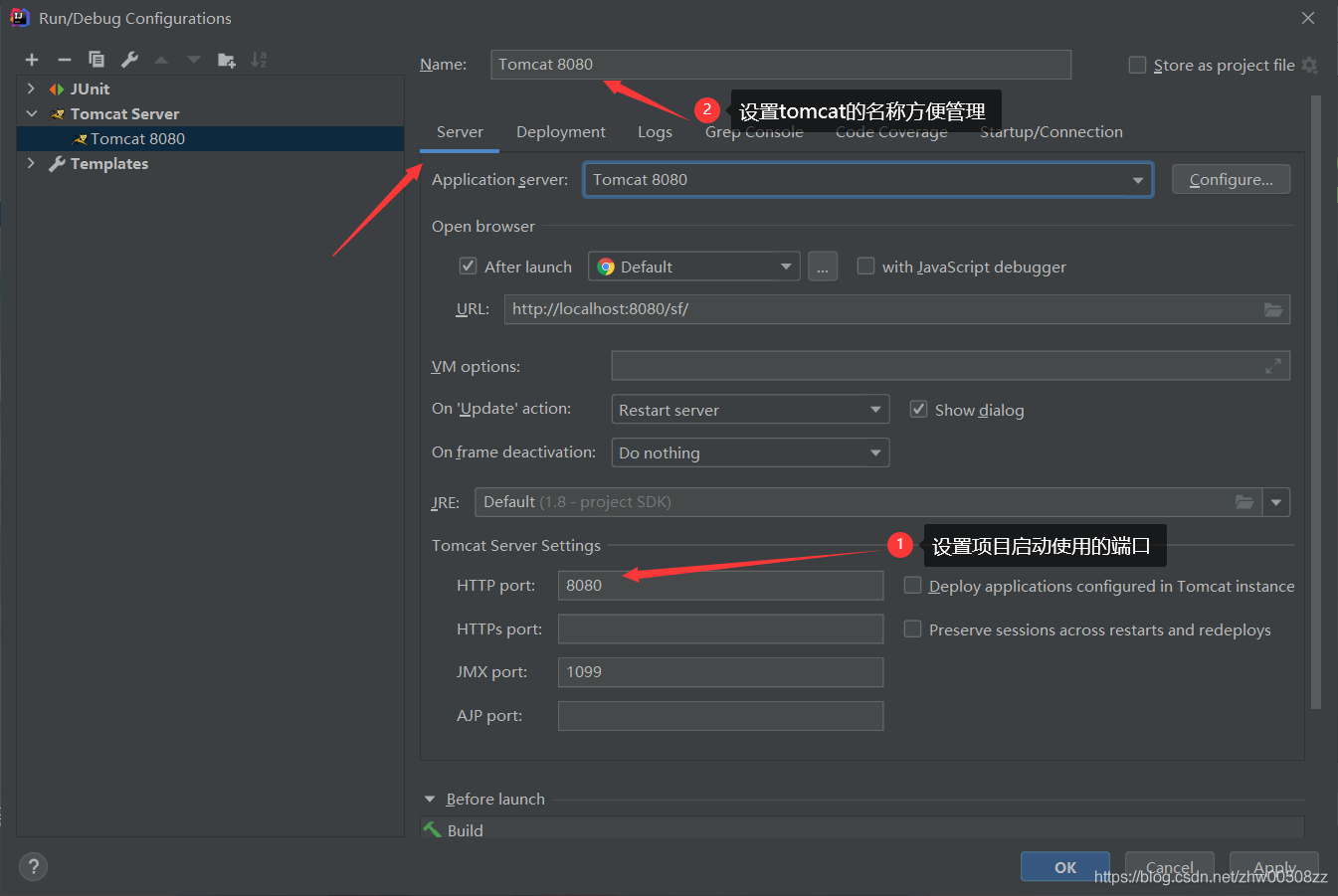Move configuration up arrow icon
The width and height of the screenshot is (1338, 896).
(x=161, y=60)
